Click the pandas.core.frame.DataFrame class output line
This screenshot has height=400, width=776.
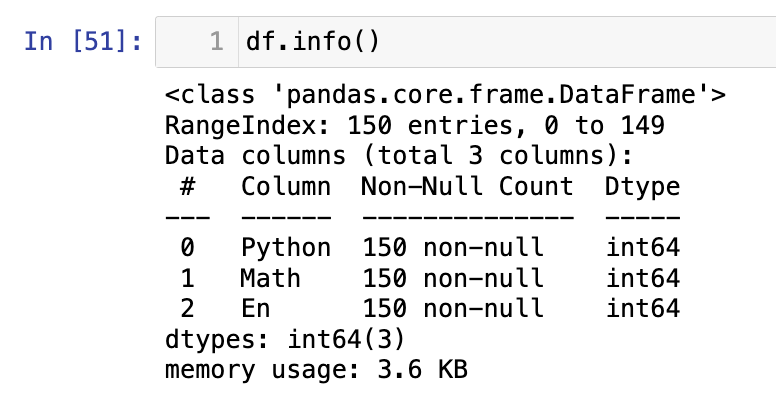(x=445, y=97)
